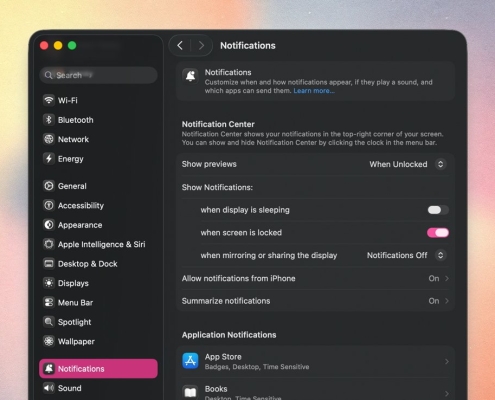This screenshot has height=400, width=495.
Task: Click the Wallpaper flower icon
Action: point(49,341)
